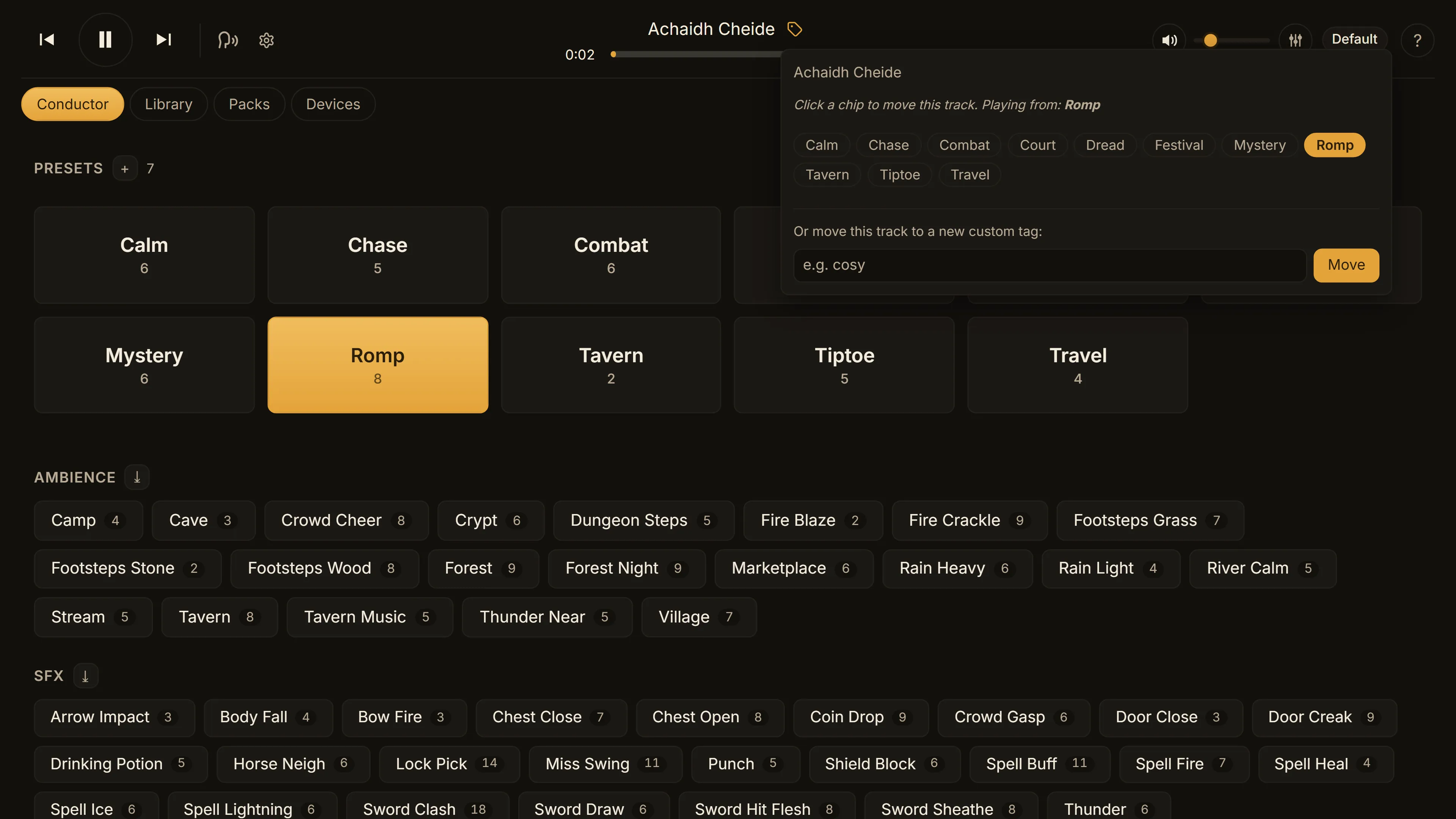
Task: Mute the volume speaker icon
Action: pyautogui.click(x=1169, y=40)
